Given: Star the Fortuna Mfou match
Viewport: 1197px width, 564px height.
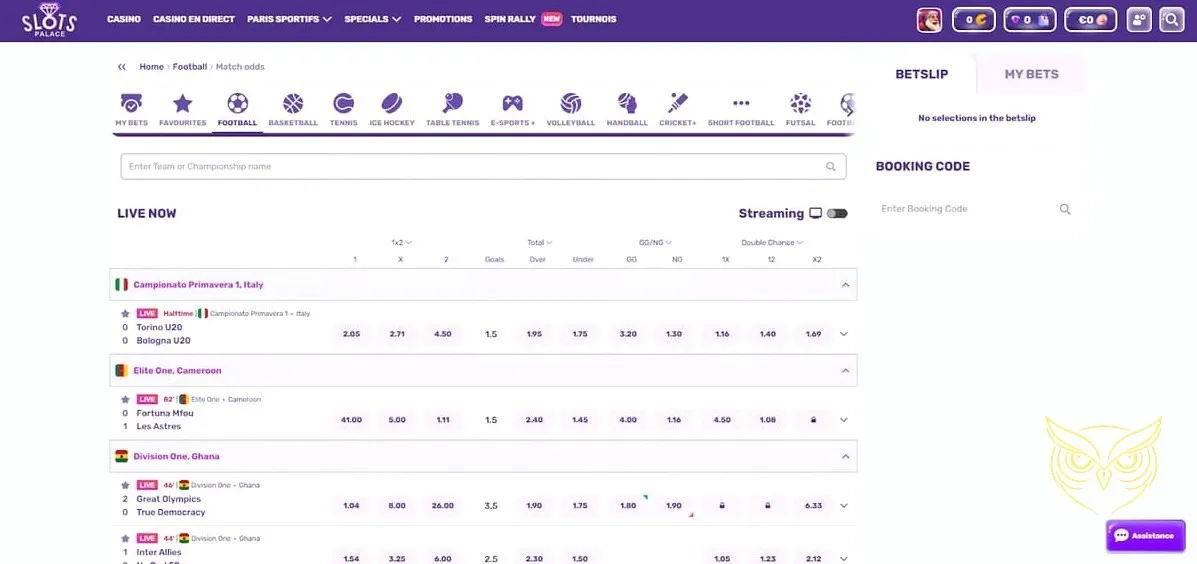Looking at the screenshot, I should coord(125,400).
